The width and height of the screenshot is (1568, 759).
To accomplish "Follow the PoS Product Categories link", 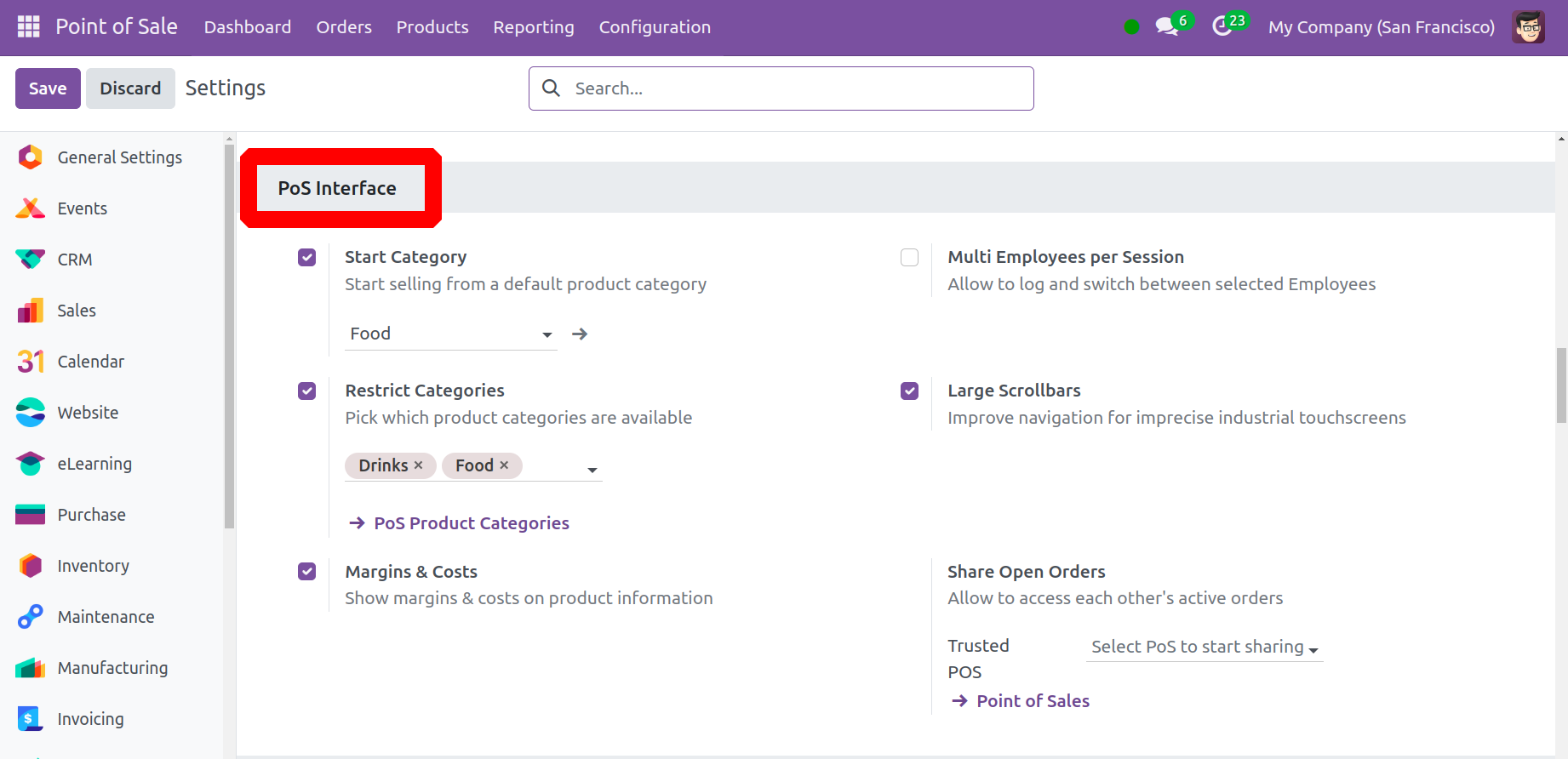I will [x=471, y=523].
